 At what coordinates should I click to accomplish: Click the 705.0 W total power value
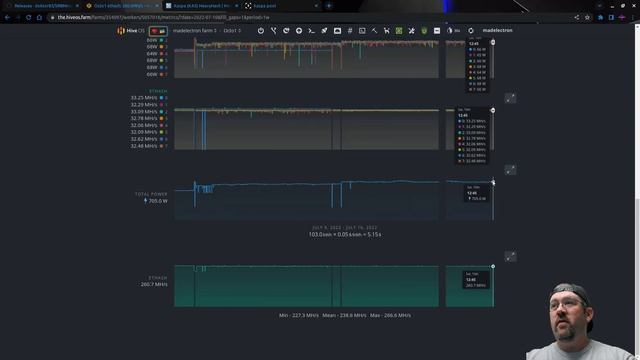(x=155, y=201)
